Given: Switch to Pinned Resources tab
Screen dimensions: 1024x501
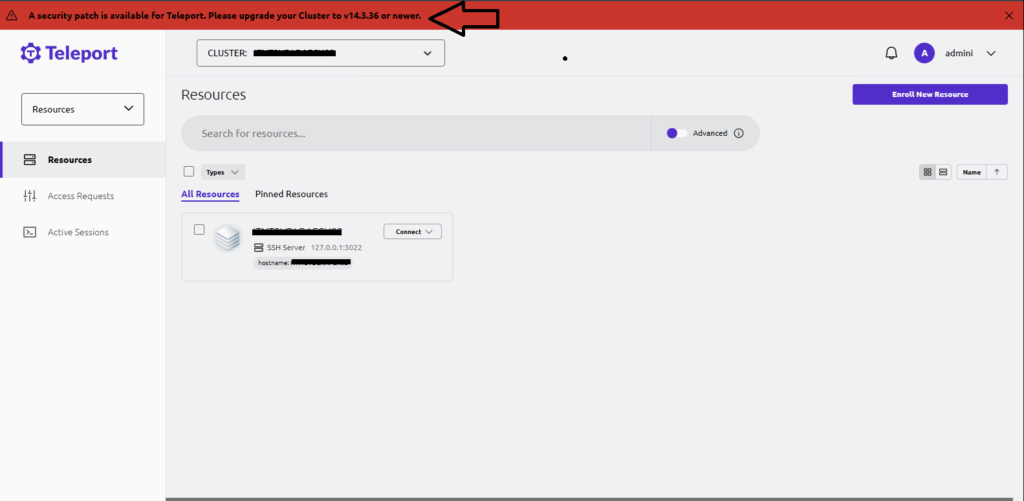Looking at the screenshot, I should 291,194.
